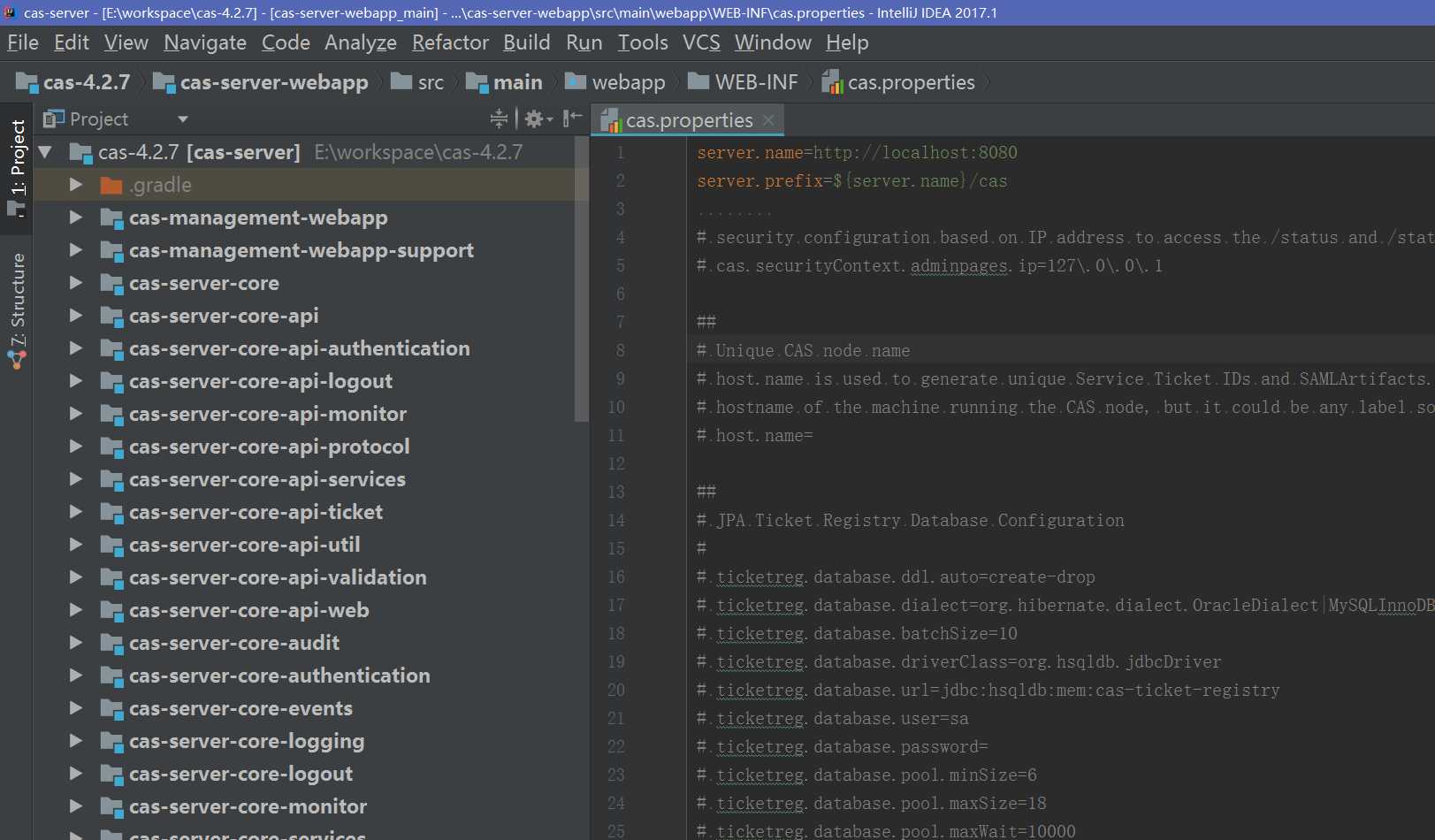Viewport: 1435px width, 840px height.
Task: Expand cas-server-core-api-logout module
Action: (x=76, y=381)
